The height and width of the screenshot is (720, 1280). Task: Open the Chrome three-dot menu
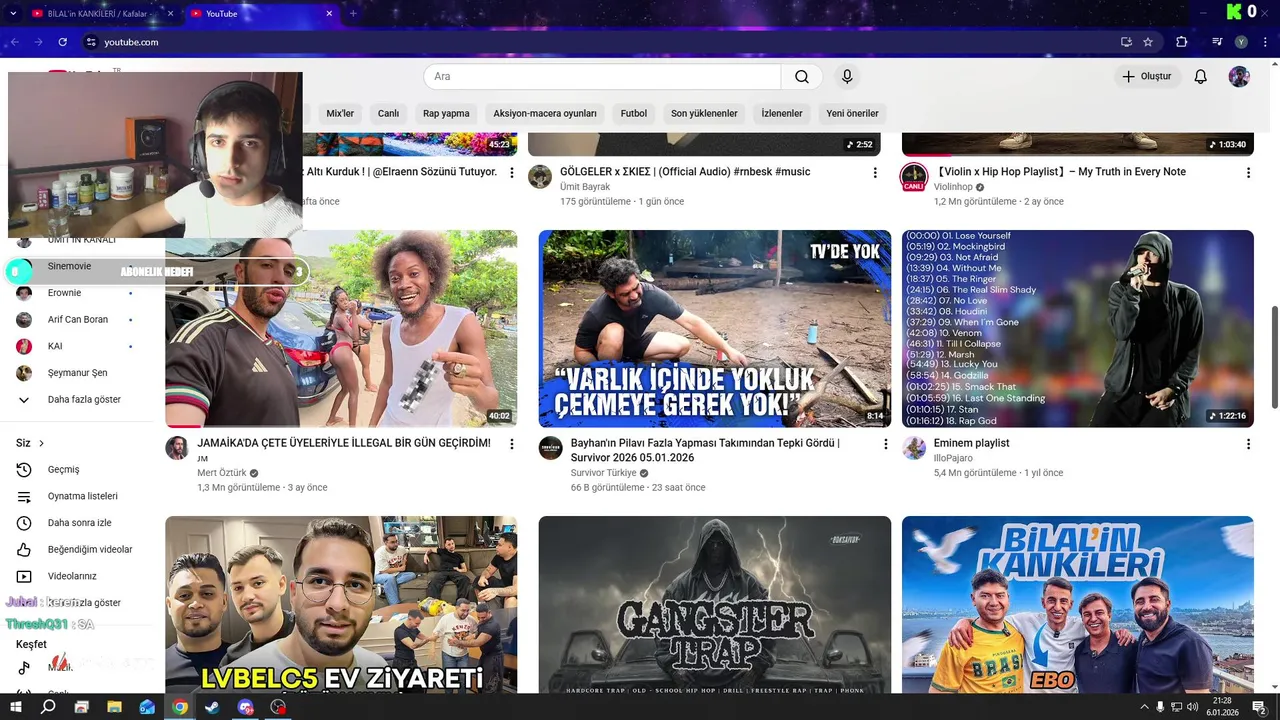pyautogui.click(x=1265, y=42)
